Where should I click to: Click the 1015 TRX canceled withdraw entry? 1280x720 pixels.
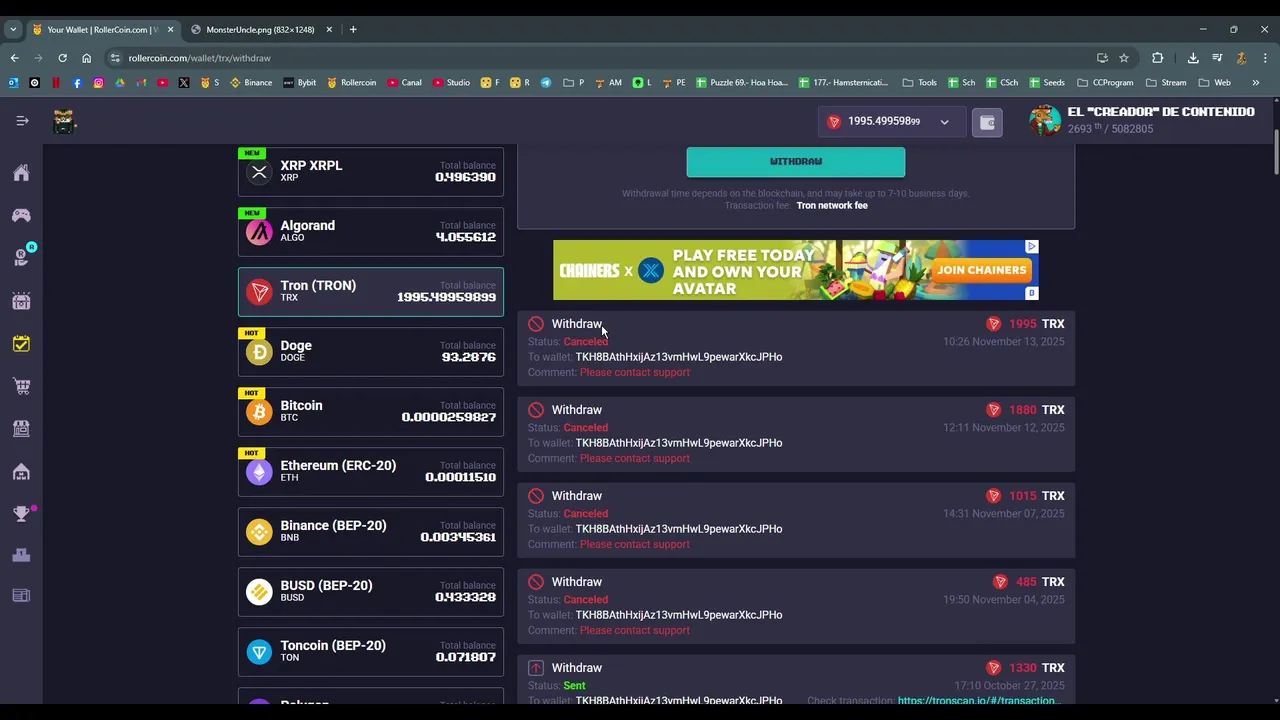click(796, 519)
